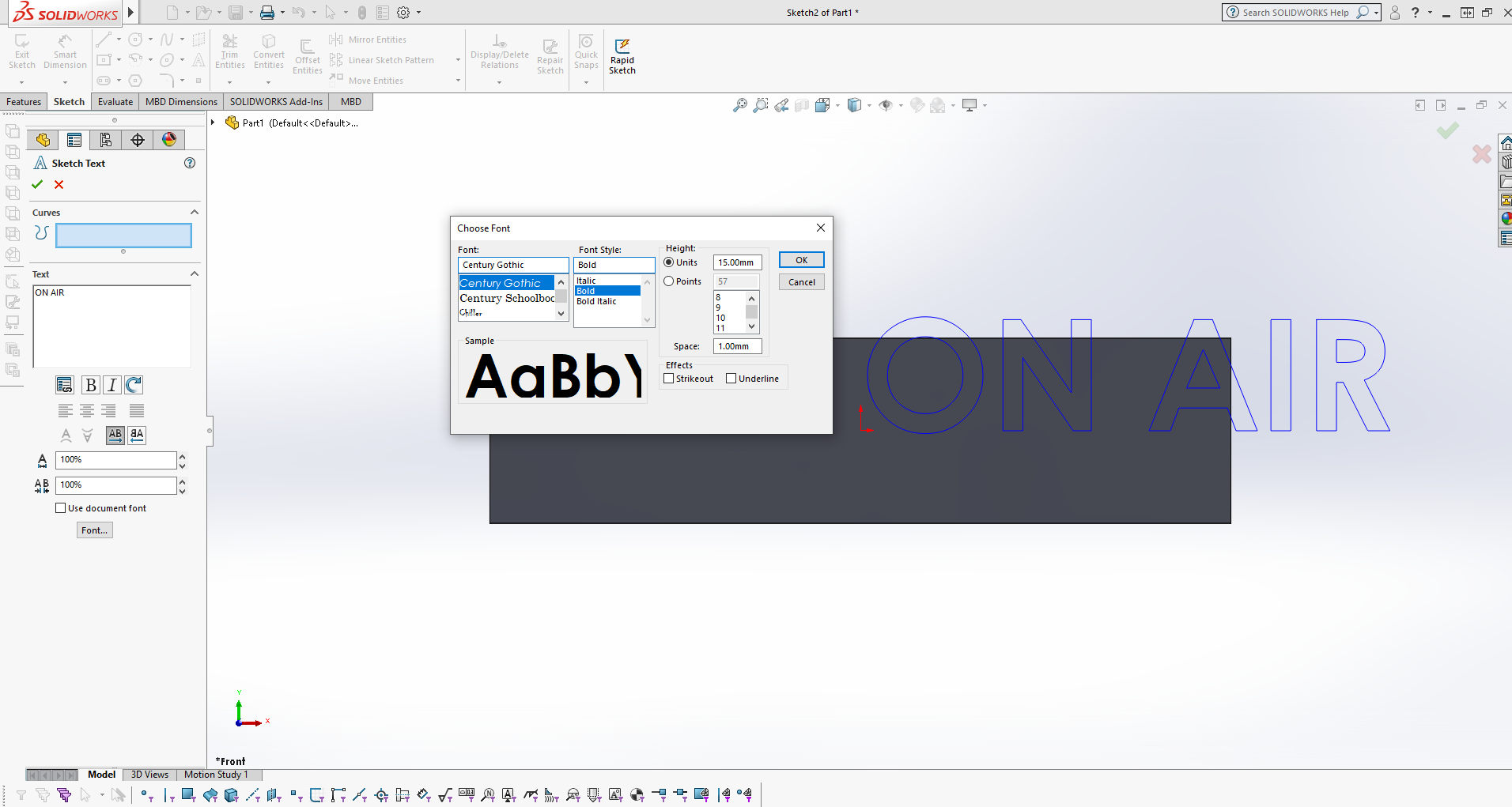The width and height of the screenshot is (1512, 807).
Task: Open the Font dialog via Font button
Action: click(94, 530)
